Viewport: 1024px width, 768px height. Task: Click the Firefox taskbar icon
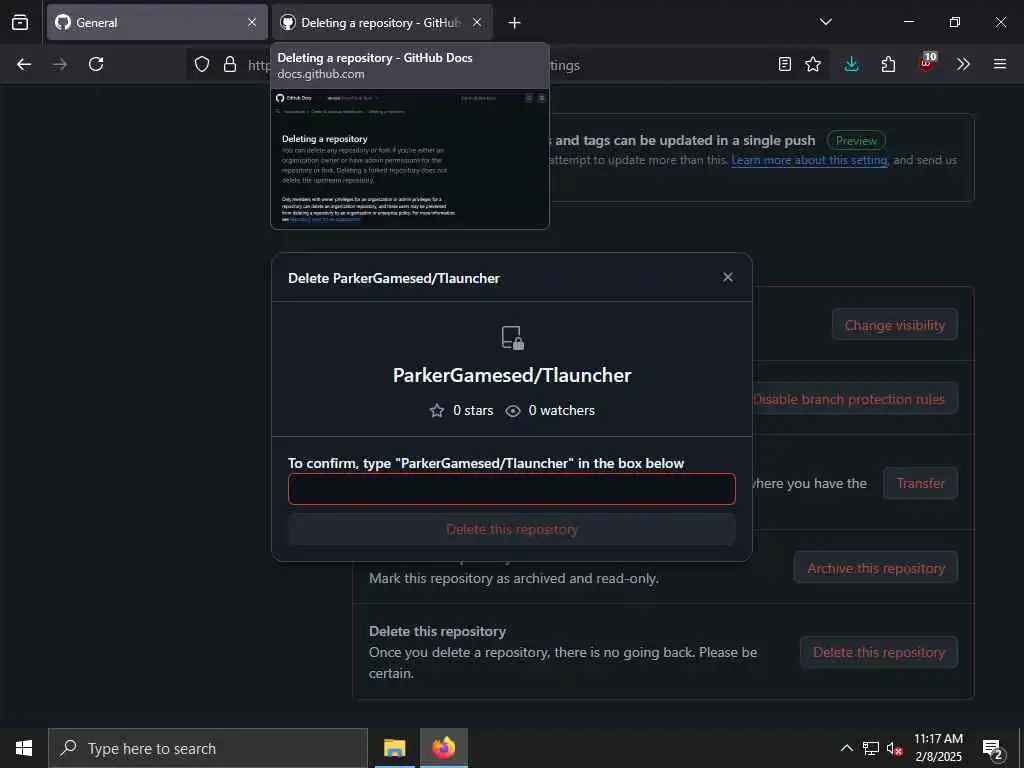(443, 748)
